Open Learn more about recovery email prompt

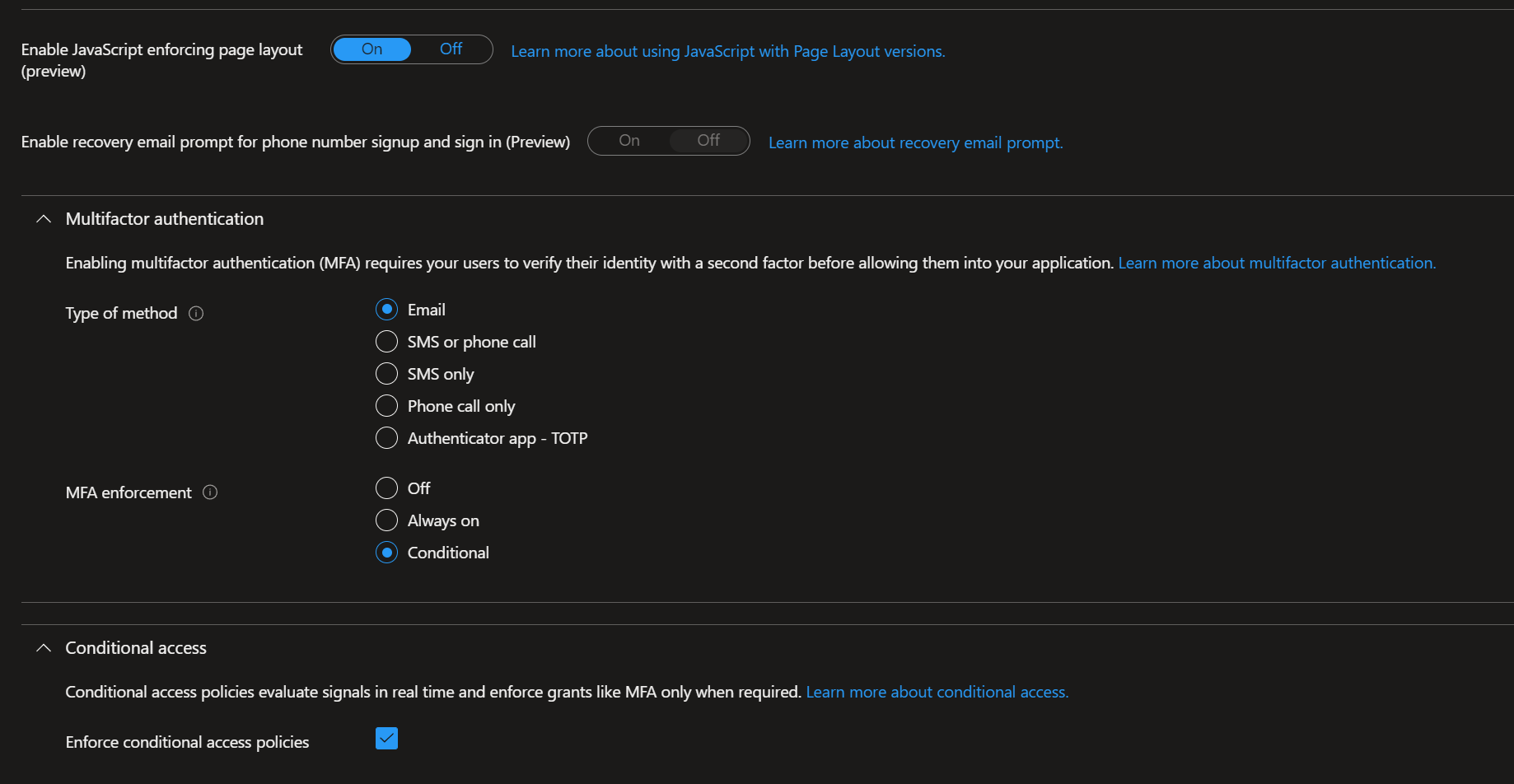click(916, 142)
